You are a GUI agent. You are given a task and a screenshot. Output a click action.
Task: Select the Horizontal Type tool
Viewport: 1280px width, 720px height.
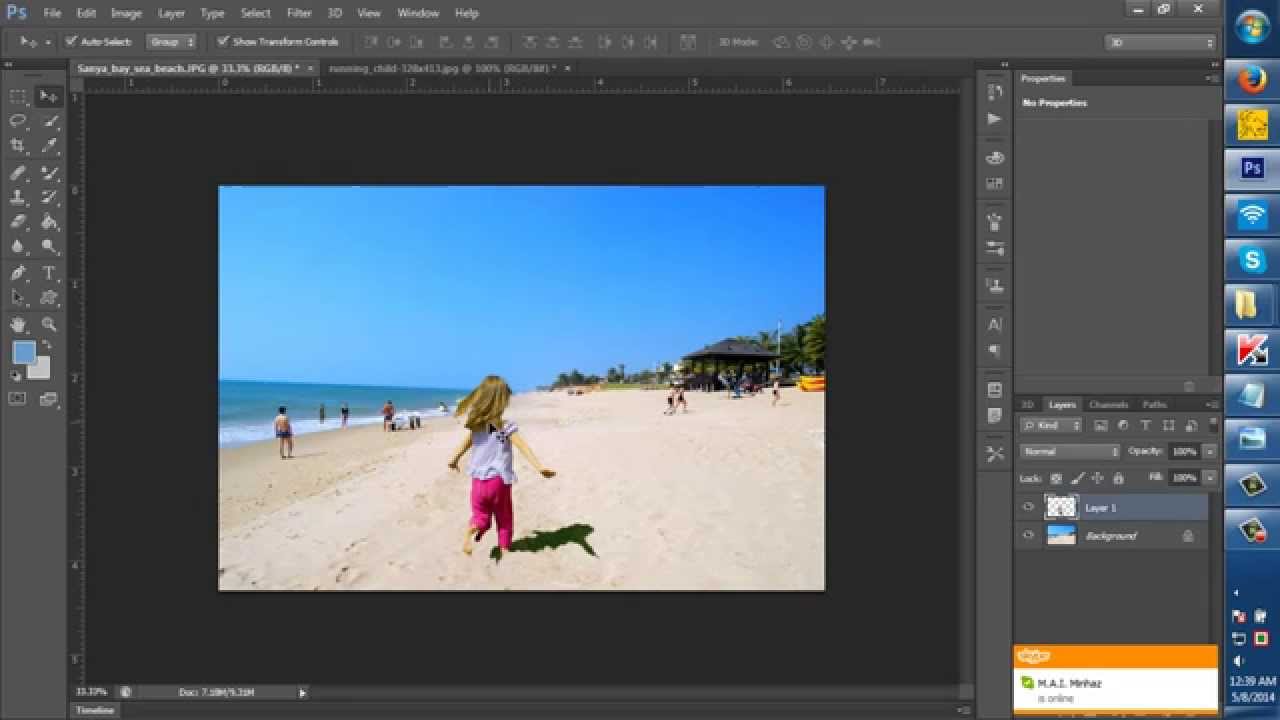(48, 273)
